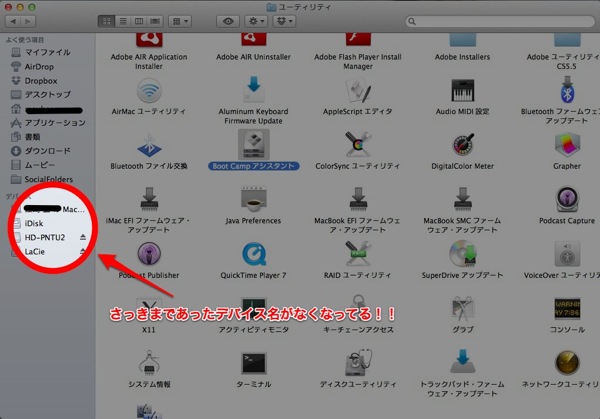Select the HD-PNTU2 drive

(45, 238)
